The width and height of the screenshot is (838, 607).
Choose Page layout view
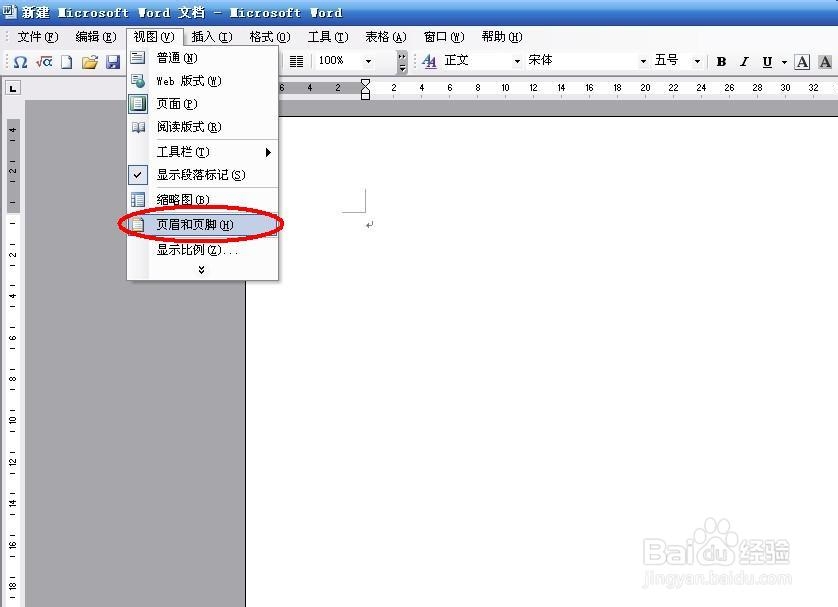203,104
